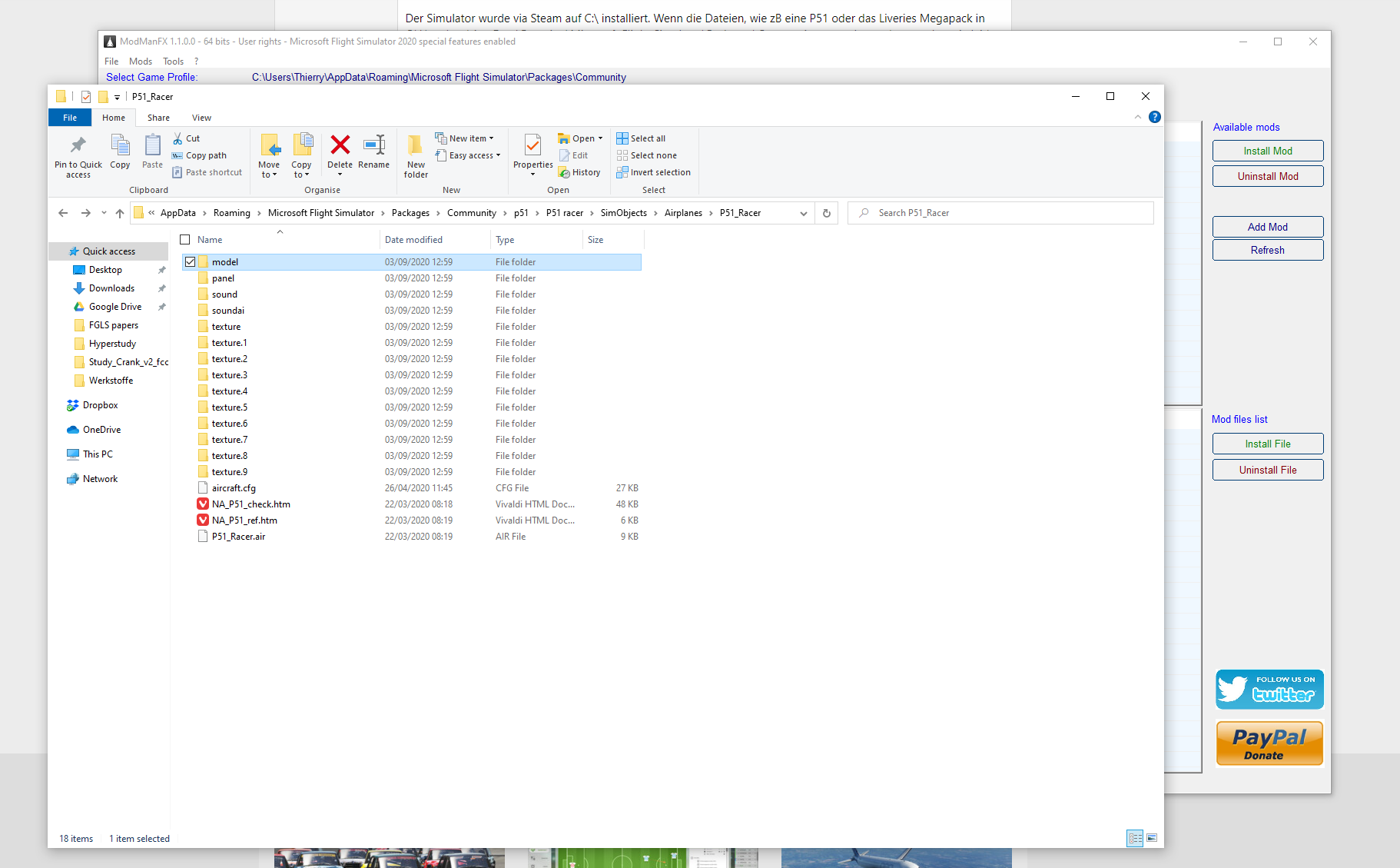
Task: Open Explorer Help question mark icon
Action: tap(1154, 117)
